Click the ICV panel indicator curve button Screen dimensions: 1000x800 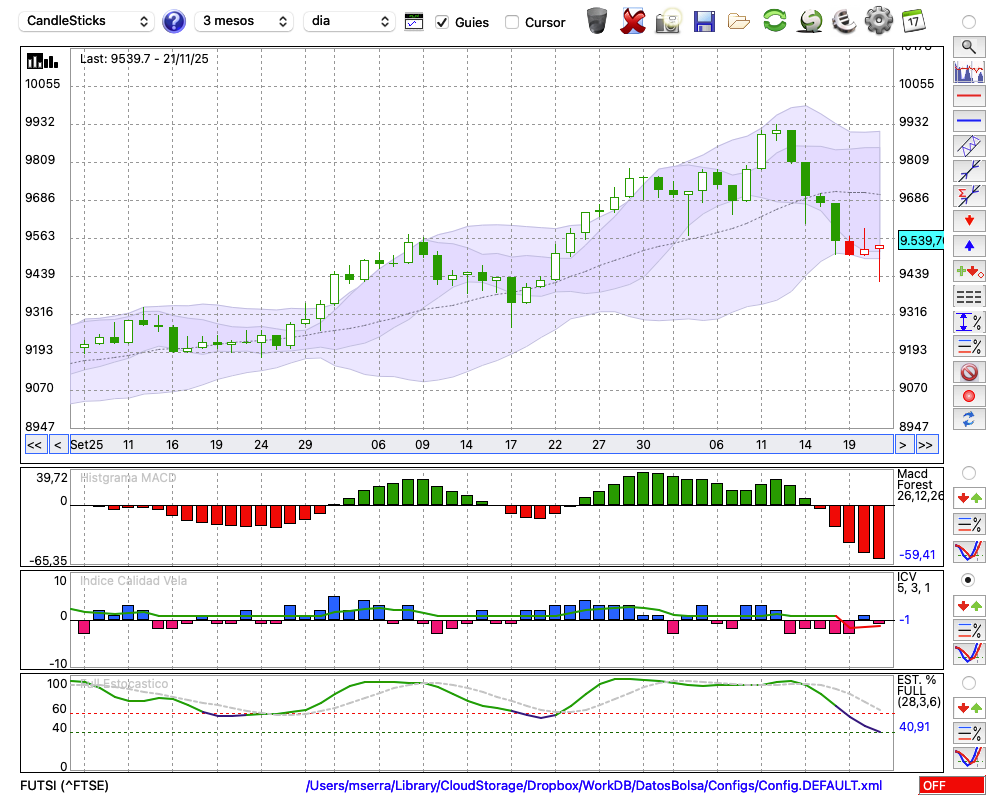pos(969,654)
